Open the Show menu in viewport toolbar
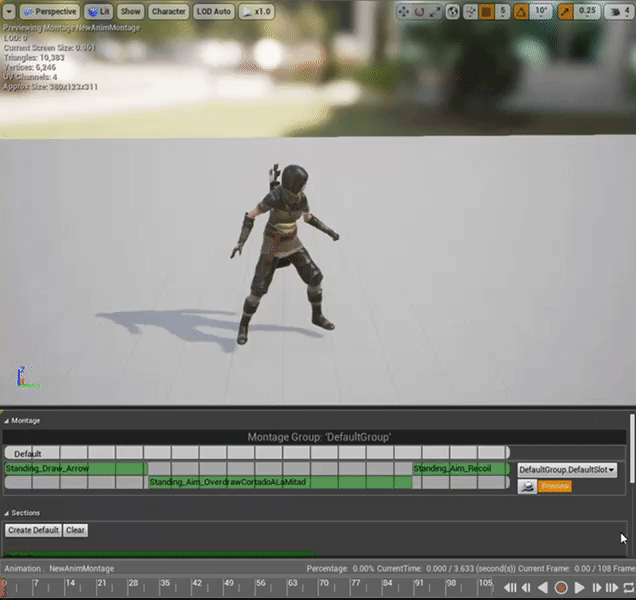The width and height of the screenshot is (636, 600). click(x=131, y=12)
